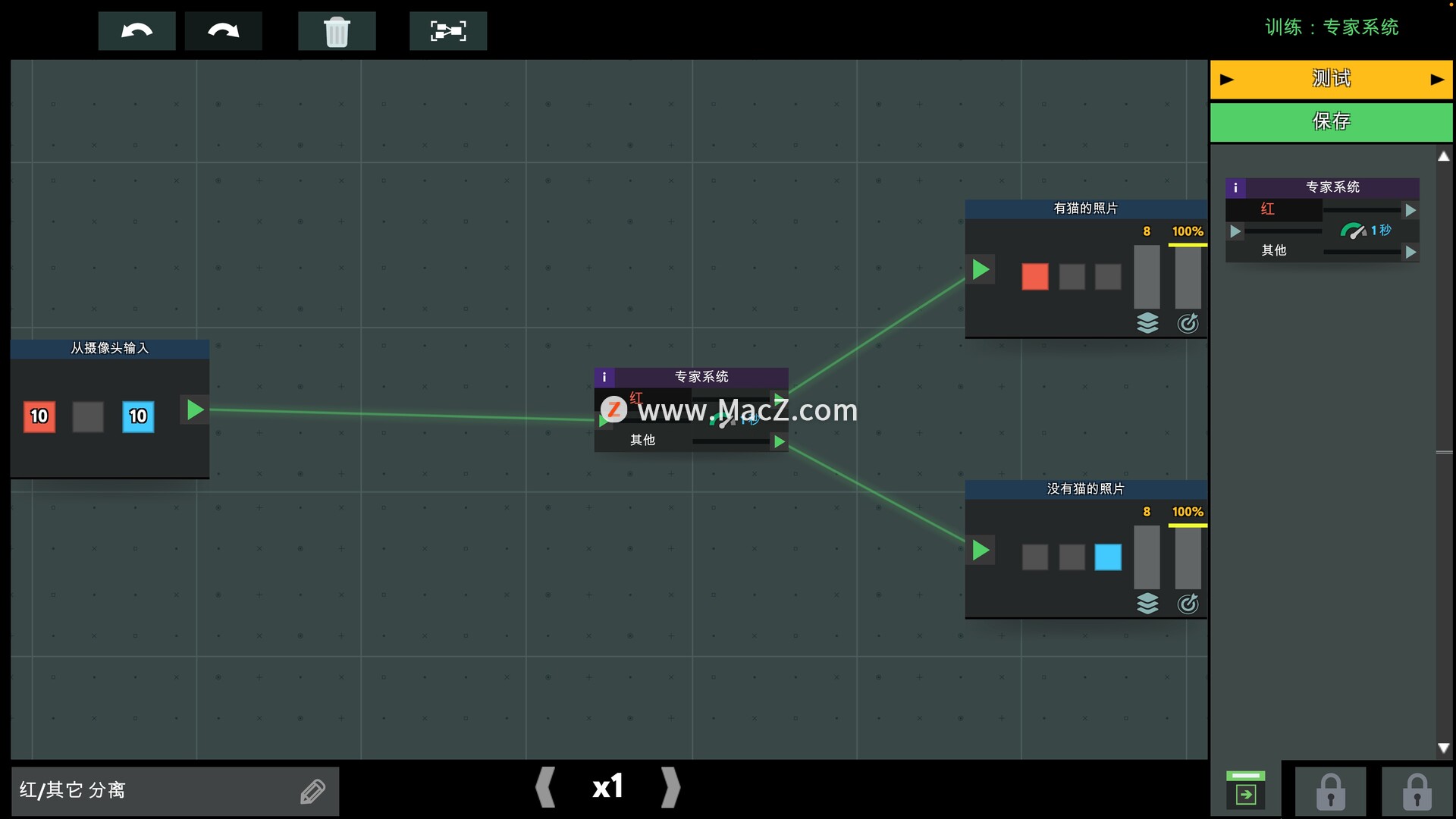This screenshot has width=1456, height=819.
Task: Click the info icon on canvas 专家系统 node
Action: [604, 377]
